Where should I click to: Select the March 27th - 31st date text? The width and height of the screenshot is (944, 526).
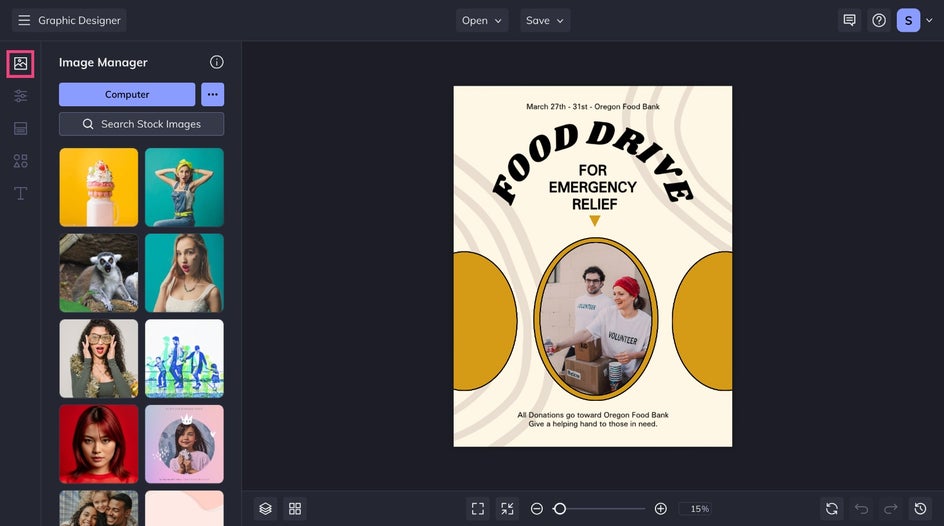pyautogui.click(x=593, y=107)
